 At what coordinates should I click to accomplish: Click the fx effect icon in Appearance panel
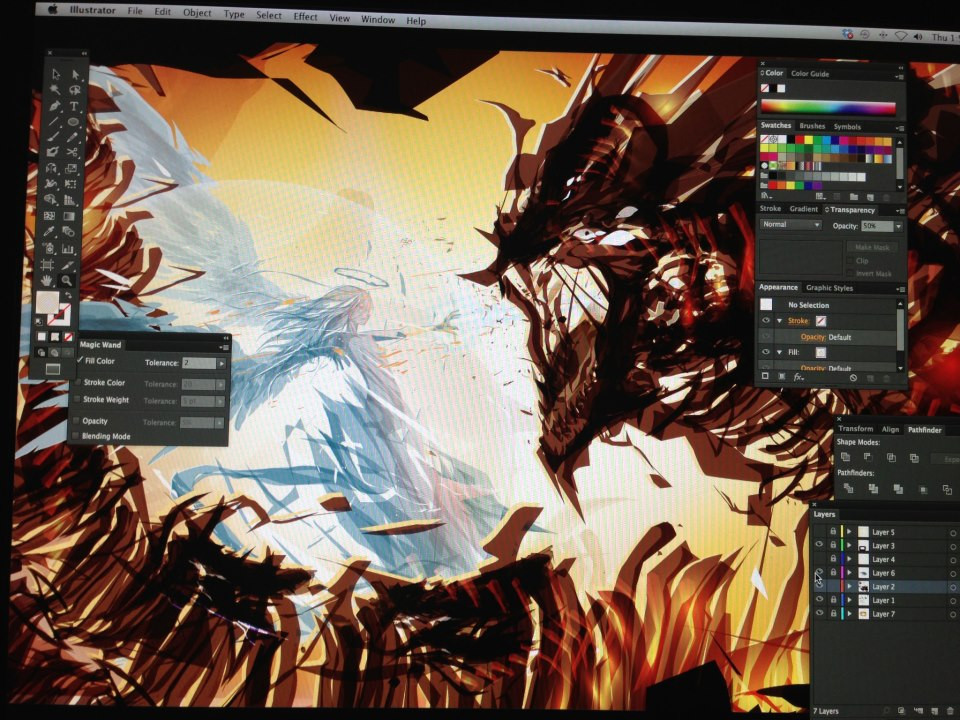[798, 377]
